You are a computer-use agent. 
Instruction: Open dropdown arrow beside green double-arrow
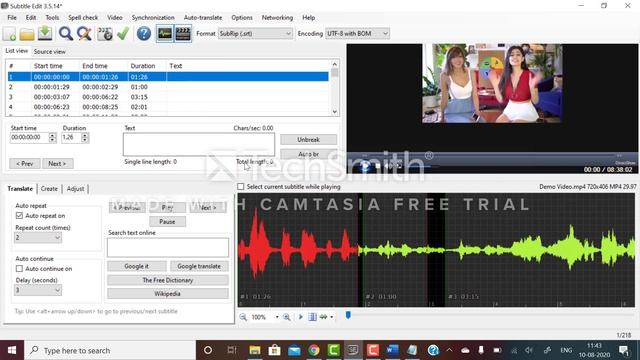click(331, 317)
